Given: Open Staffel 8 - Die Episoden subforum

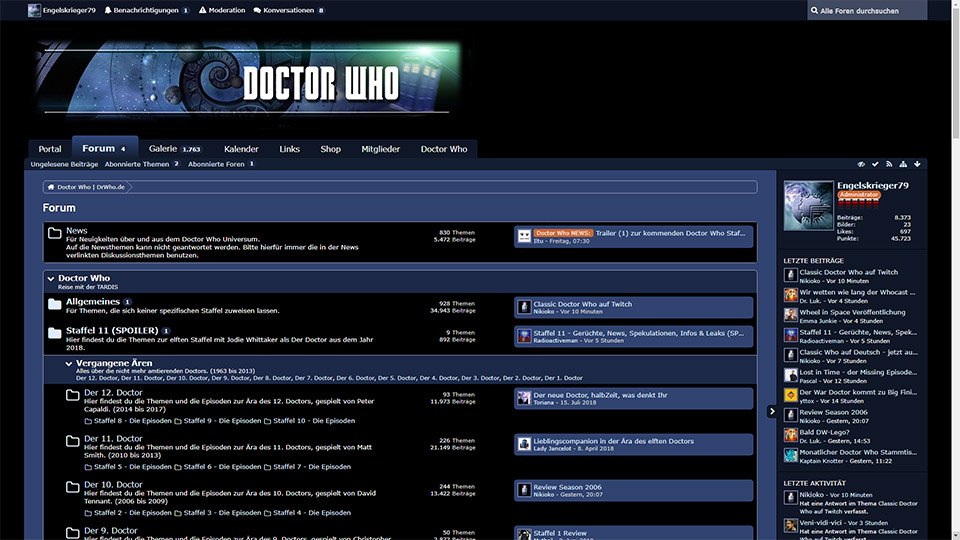Looking at the screenshot, I should 132,421.
